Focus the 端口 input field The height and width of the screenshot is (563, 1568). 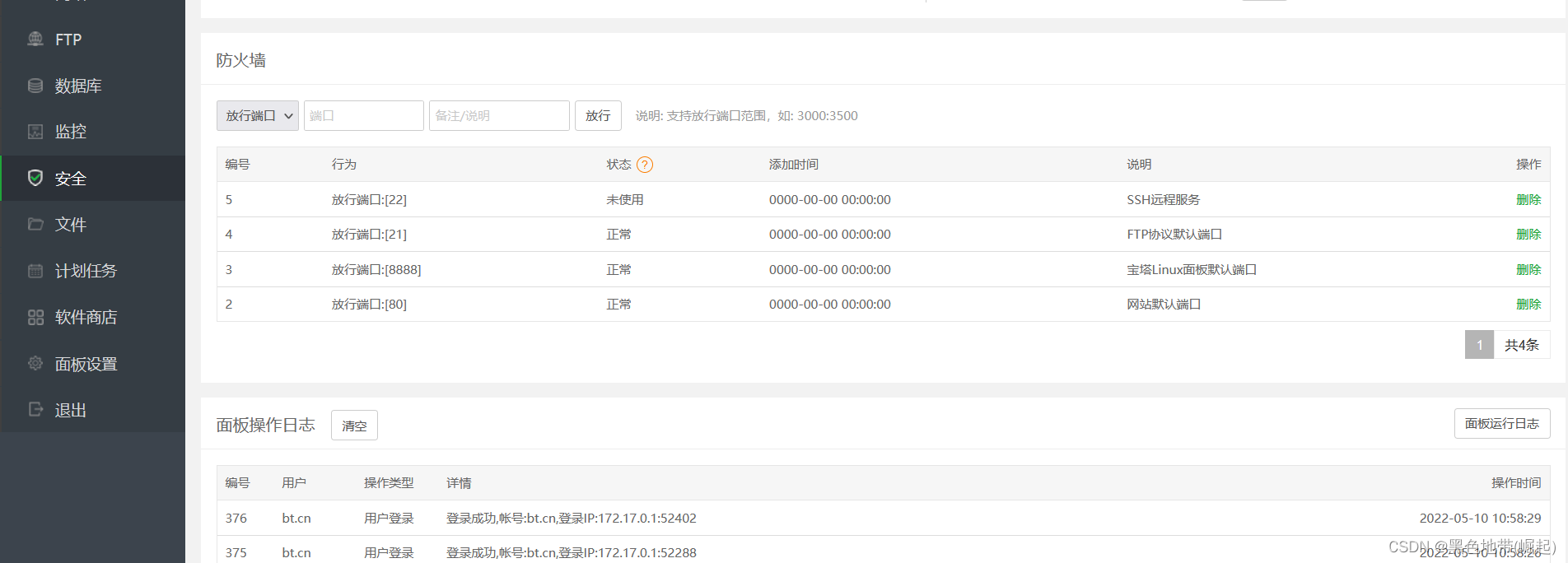364,116
